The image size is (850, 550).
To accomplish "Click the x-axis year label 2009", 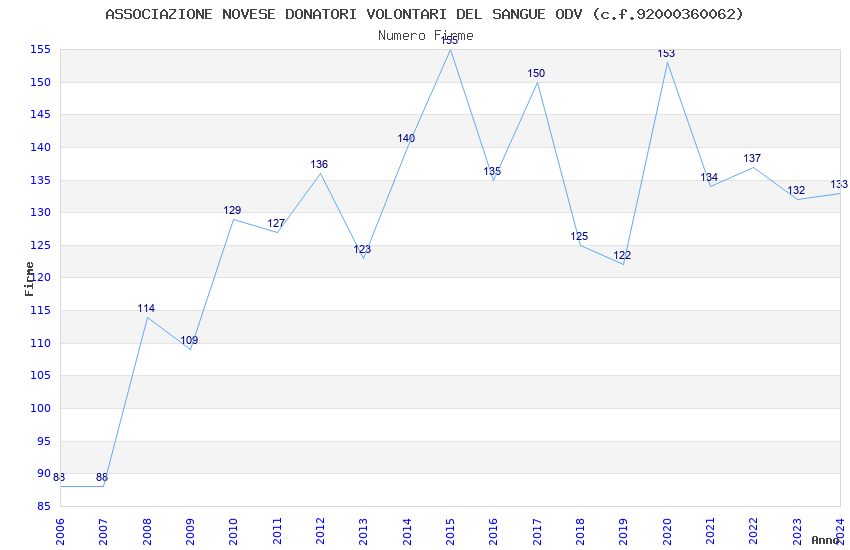I will point(190,531).
